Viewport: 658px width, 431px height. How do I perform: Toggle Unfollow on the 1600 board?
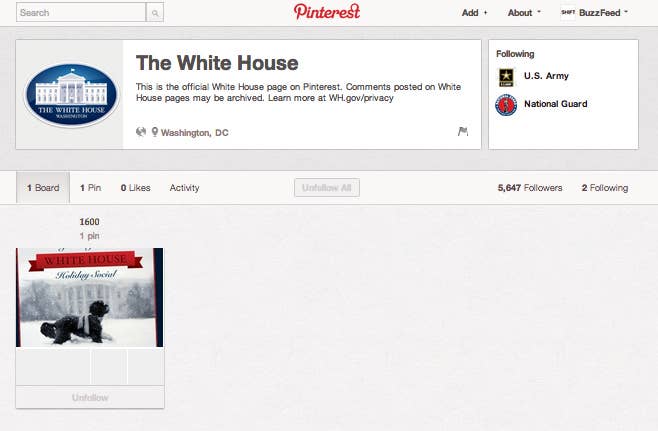click(90, 397)
